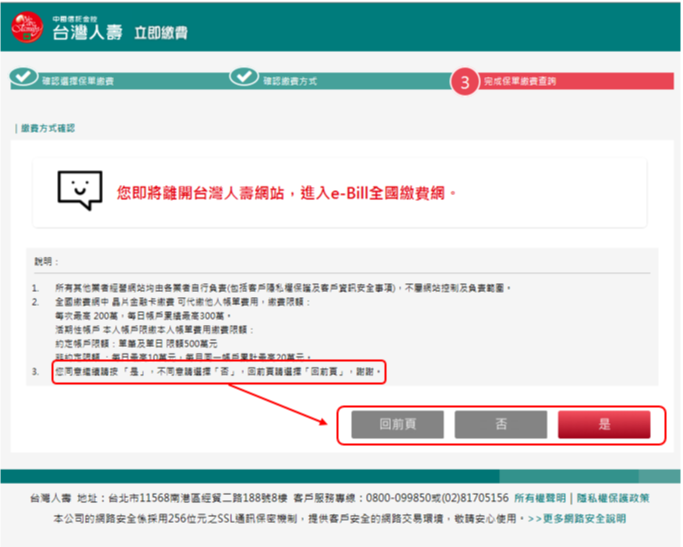Viewport: 683px width, 547px height.
Task: Click the Taiwan Life red logo icon
Action: 27,27
